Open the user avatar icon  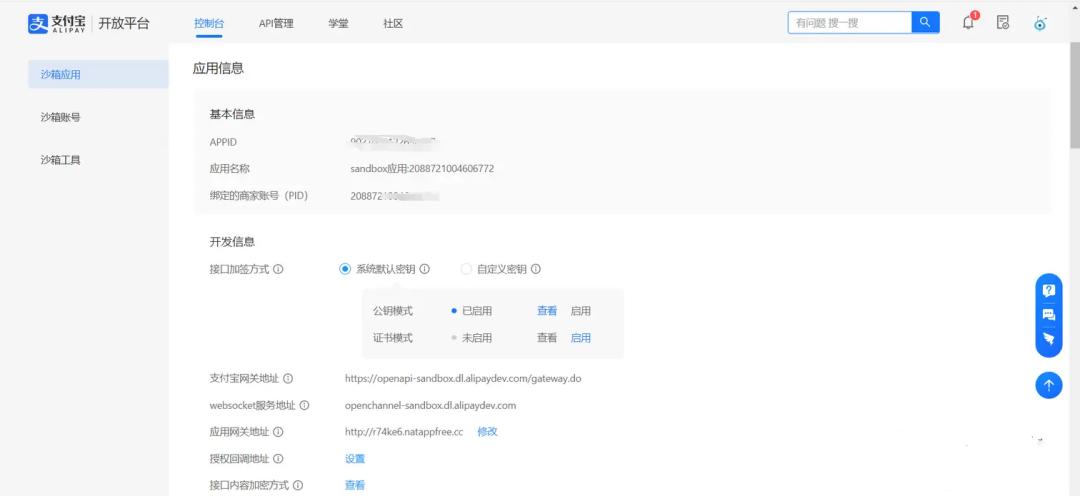click(1040, 23)
